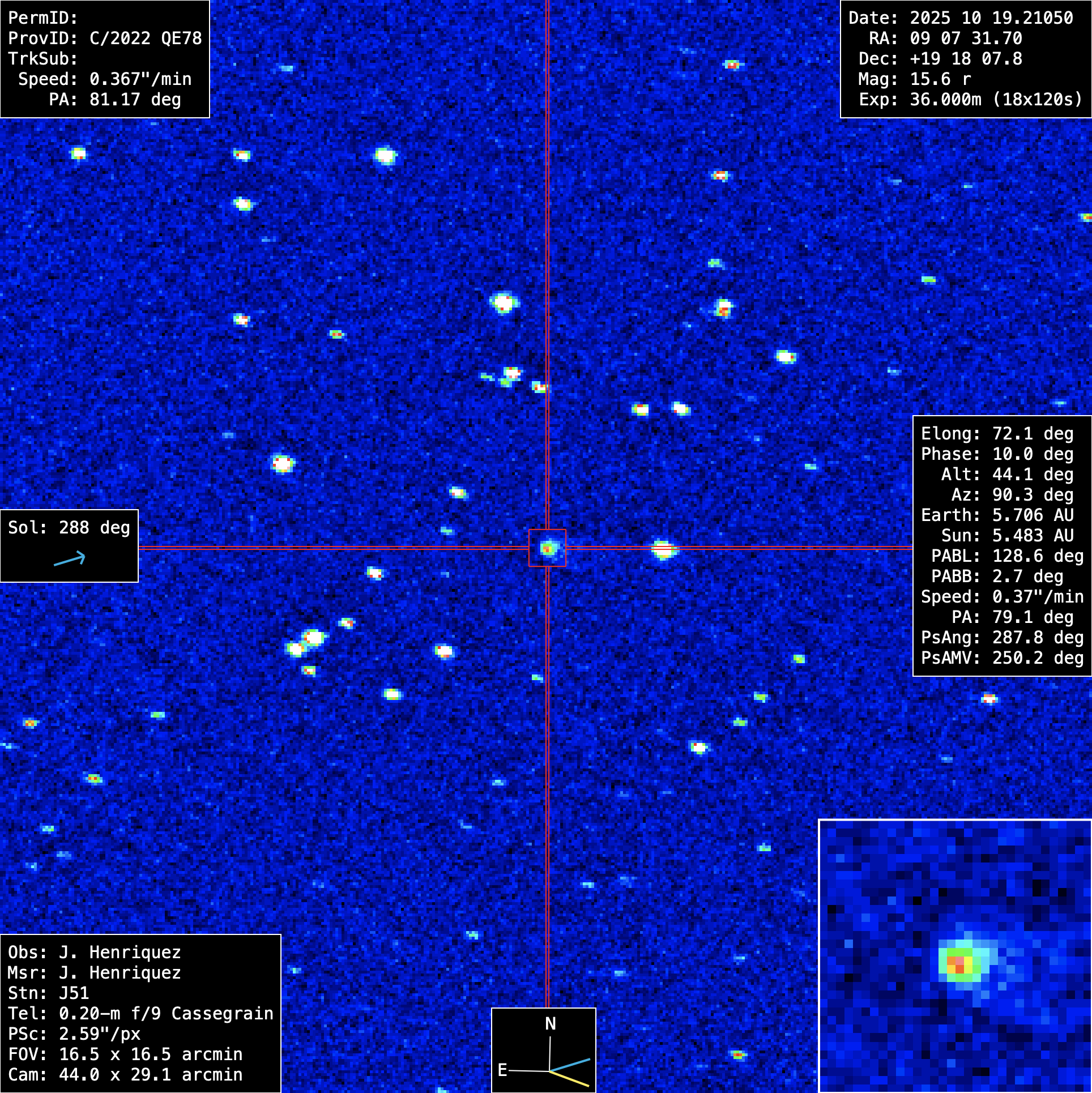Click the blue solar direction arrow
Viewport: 1092px width, 1093px height.
coord(70,560)
